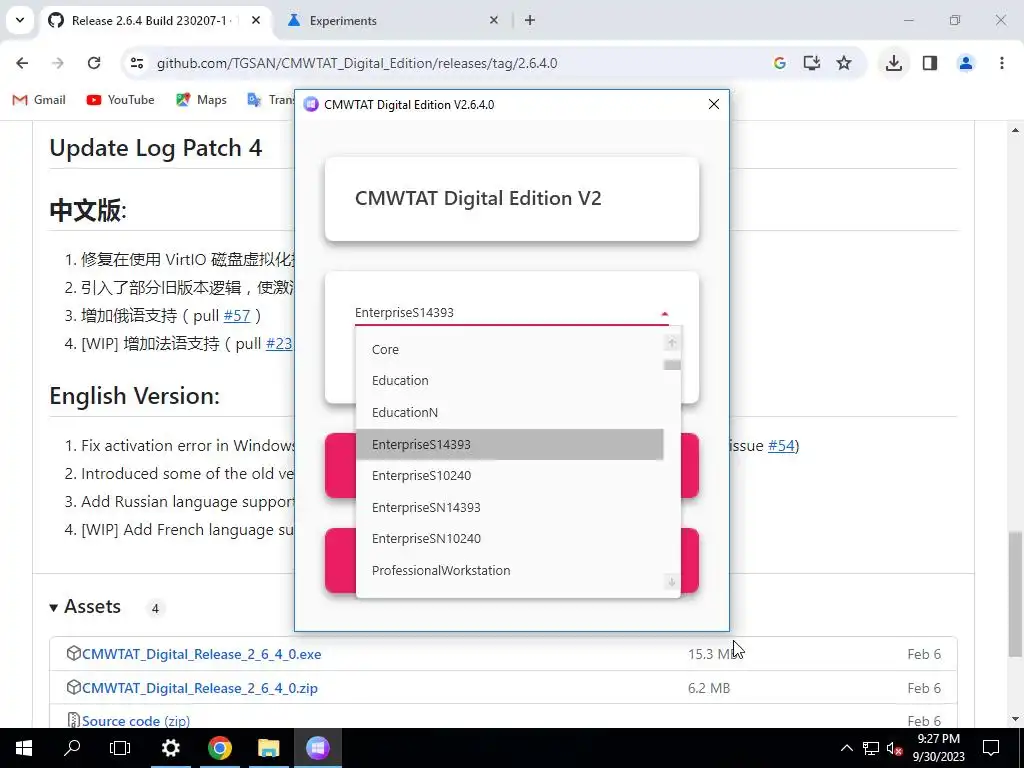
Task: Switch to Release 2.6.4 Build tab
Action: click(155, 21)
